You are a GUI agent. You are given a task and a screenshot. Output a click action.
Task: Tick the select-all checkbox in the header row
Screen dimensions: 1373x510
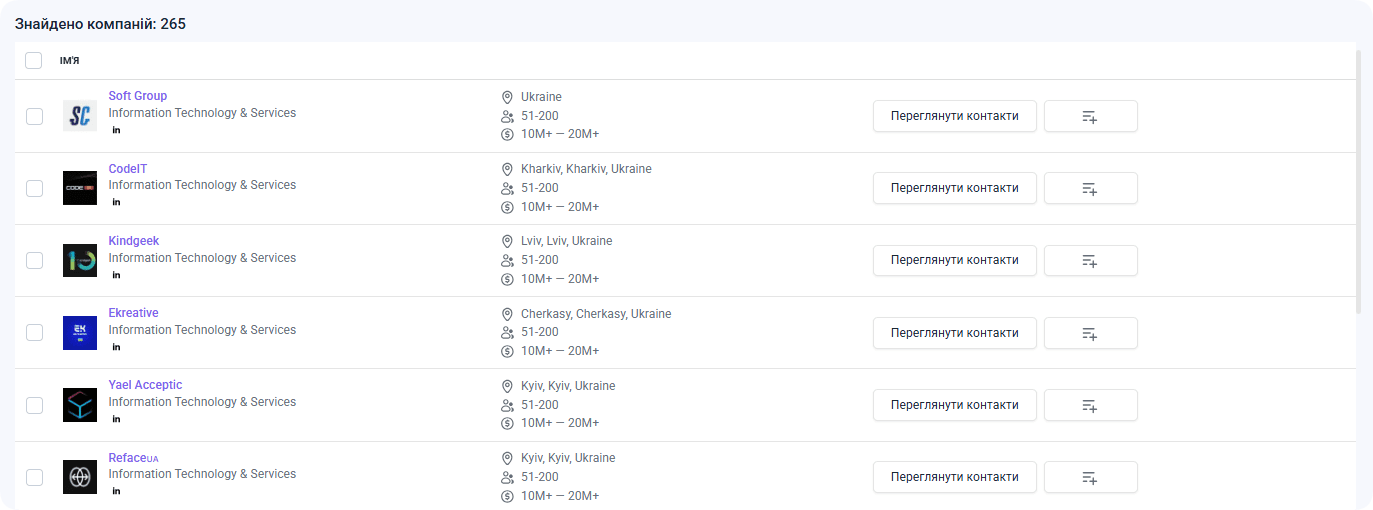point(34,60)
